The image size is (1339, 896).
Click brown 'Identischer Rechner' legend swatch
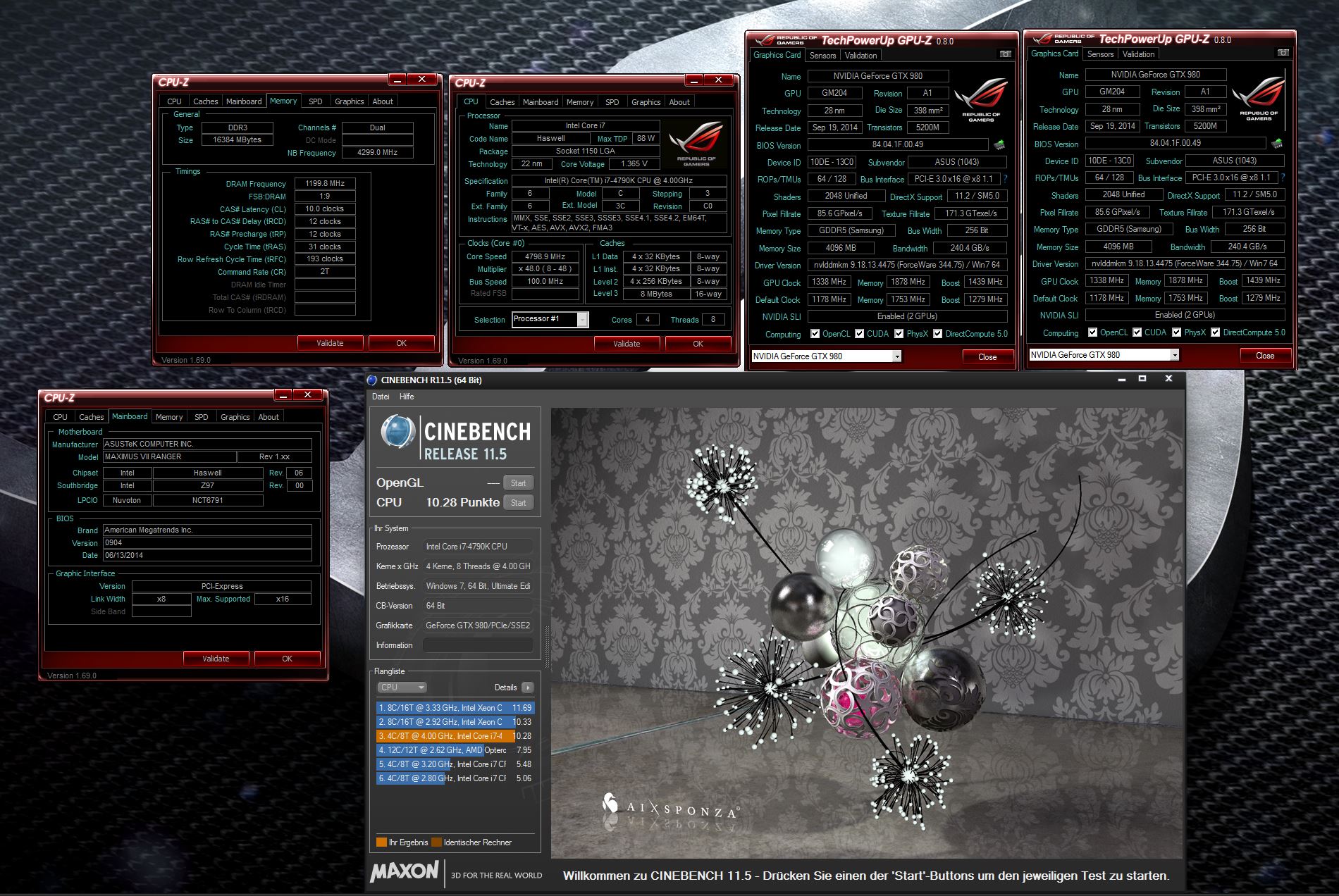pyautogui.click(x=436, y=842)
